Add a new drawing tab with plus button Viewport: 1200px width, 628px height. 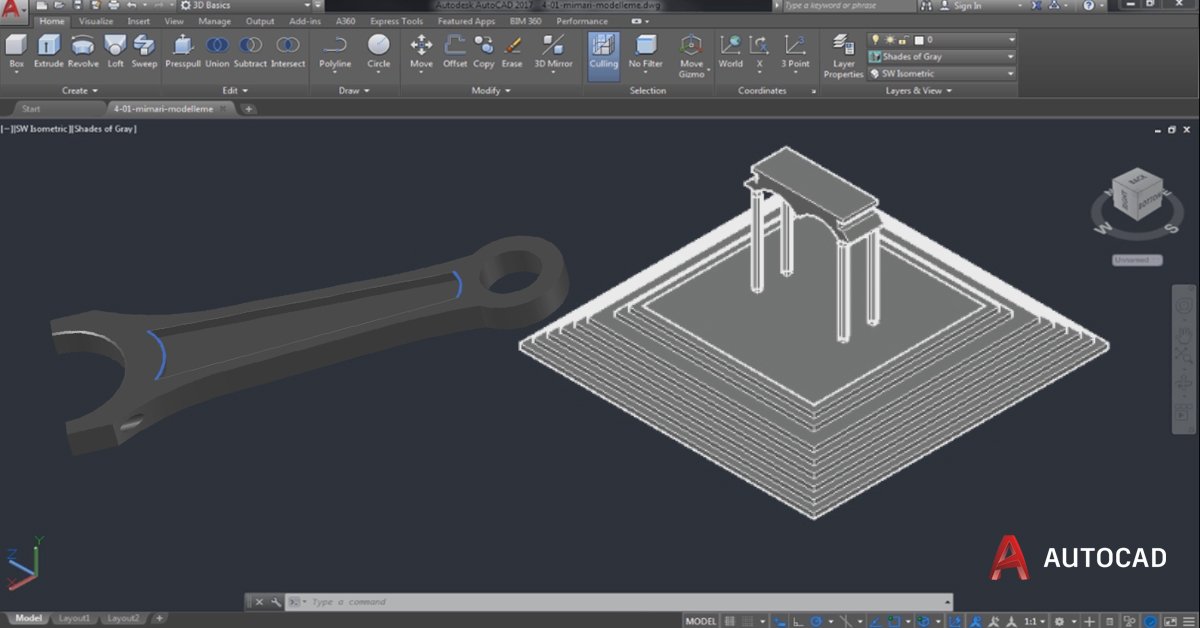point(248,109)
